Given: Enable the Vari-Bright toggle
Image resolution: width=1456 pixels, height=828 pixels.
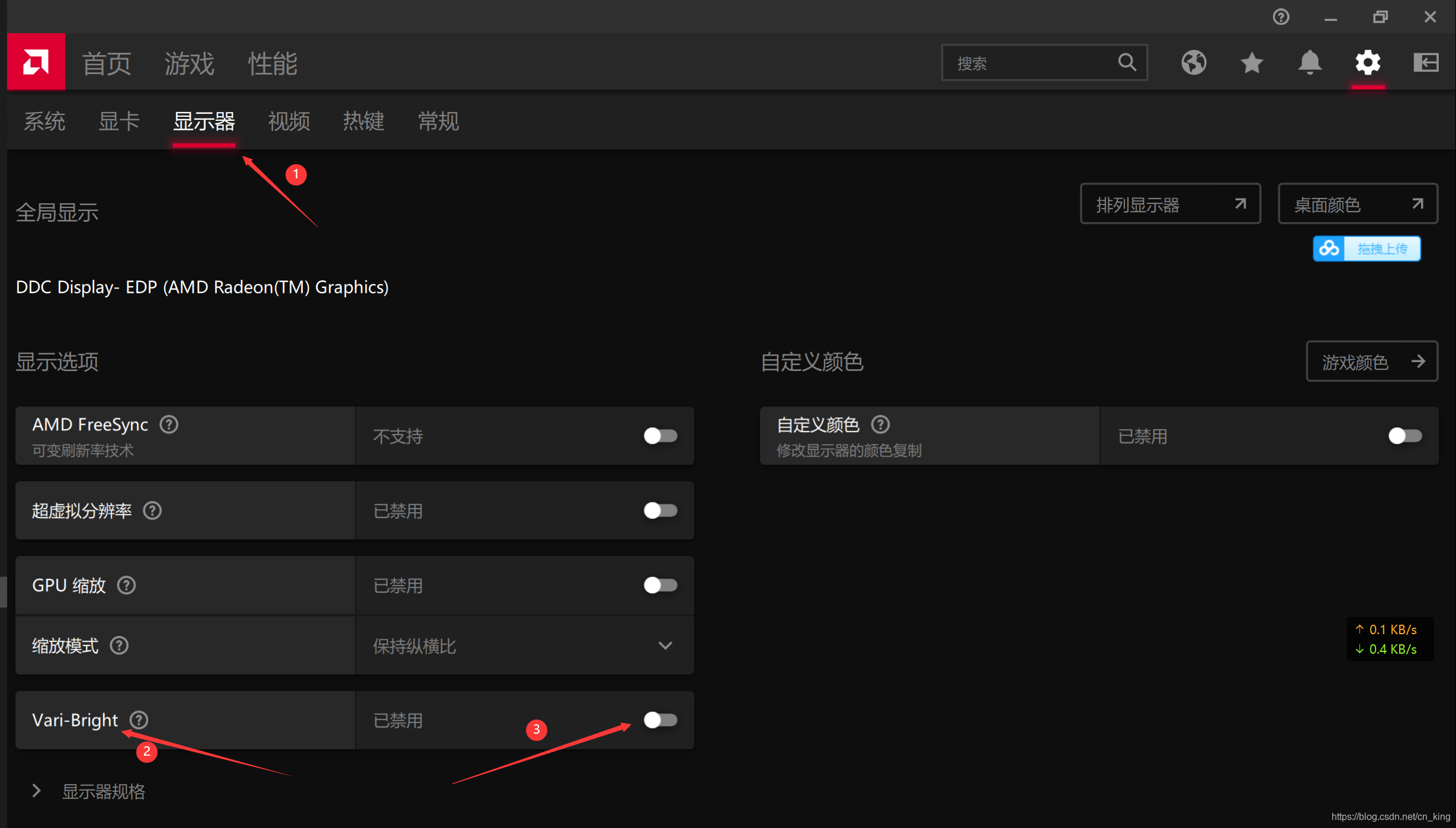Looking at the screenshot, I should point(660,720).
